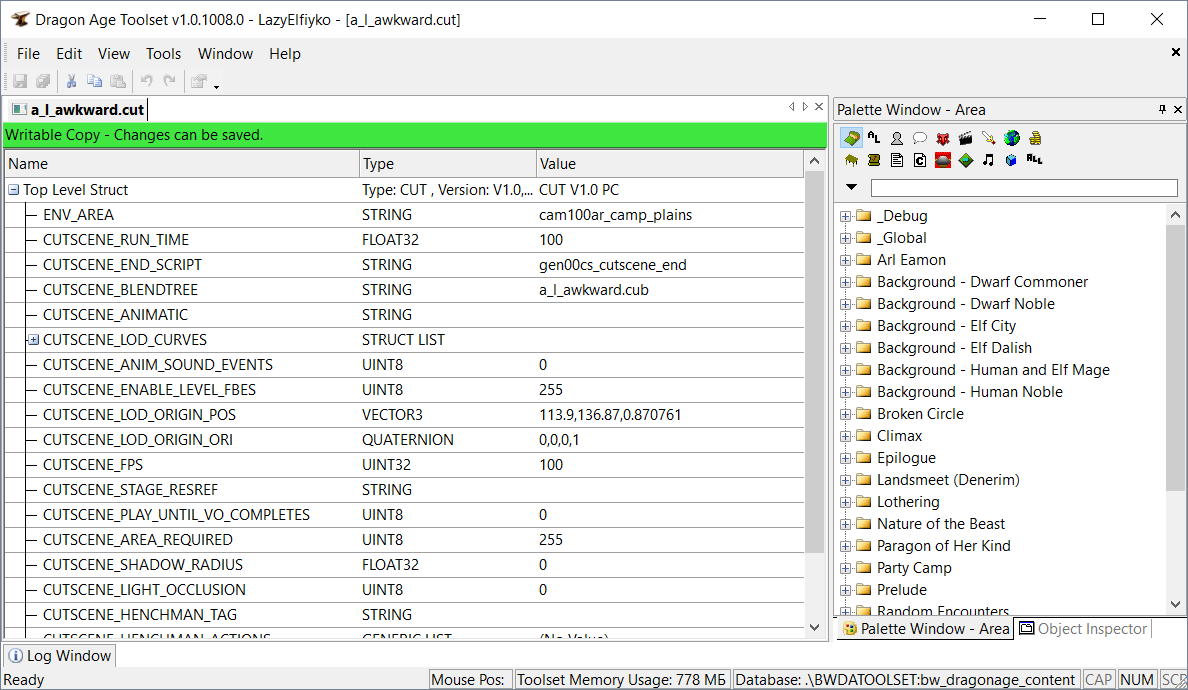
Task: Click the Map globe palette icon
Action: [x=1011, y=138]
